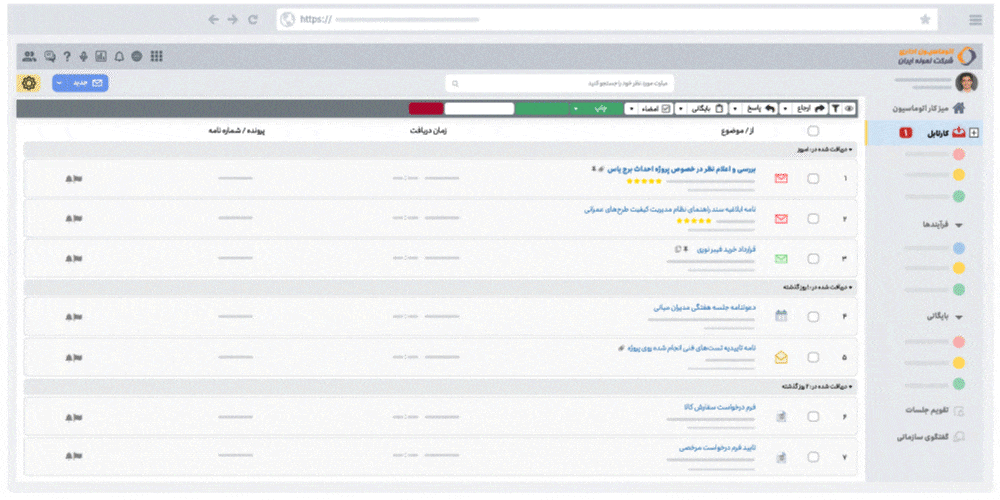The height and width of the screenshot is (500, 1000).
Task: Open the help question mark icon
Action: tap(66, 57)
